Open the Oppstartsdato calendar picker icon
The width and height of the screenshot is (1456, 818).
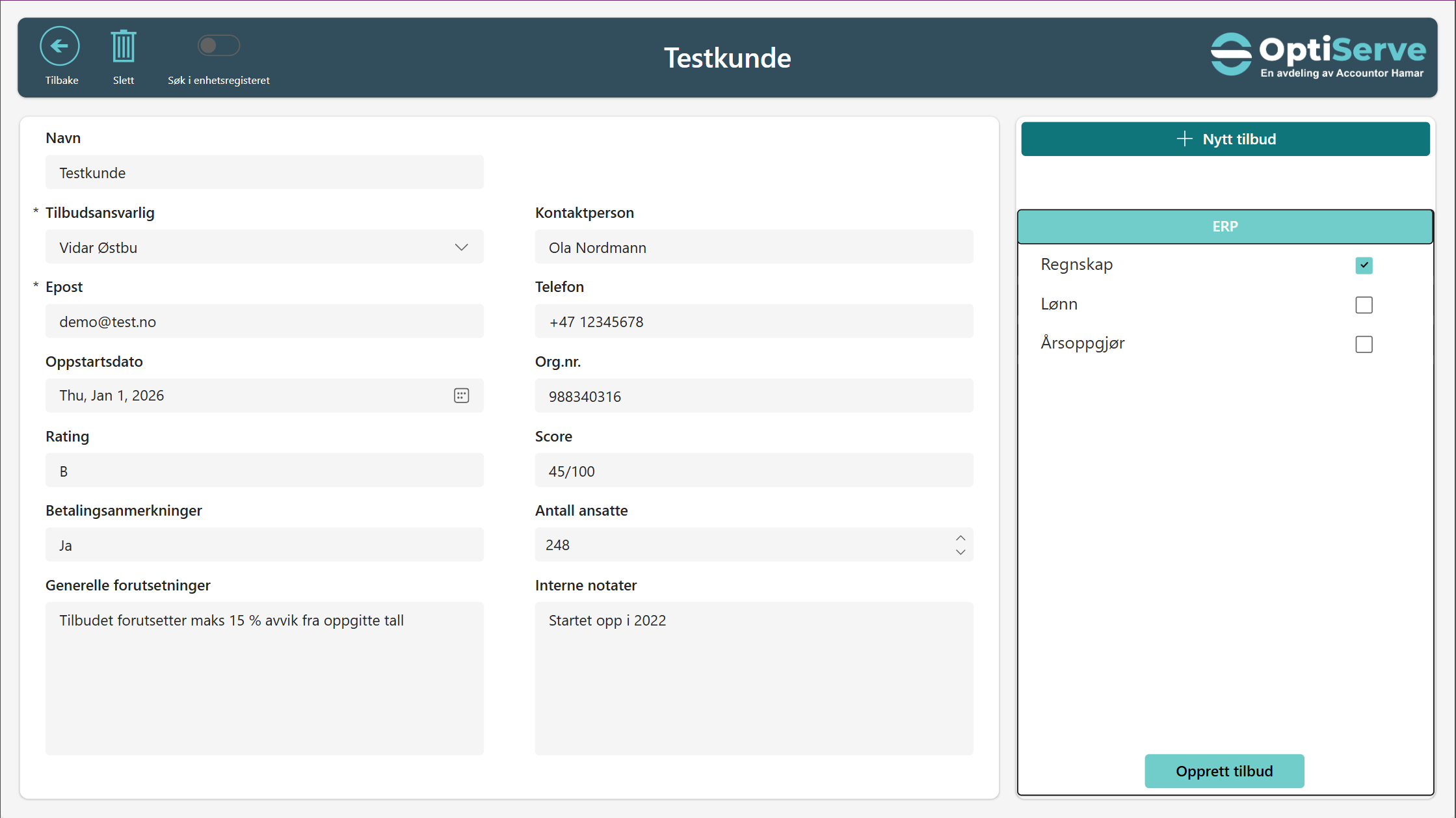461,395
